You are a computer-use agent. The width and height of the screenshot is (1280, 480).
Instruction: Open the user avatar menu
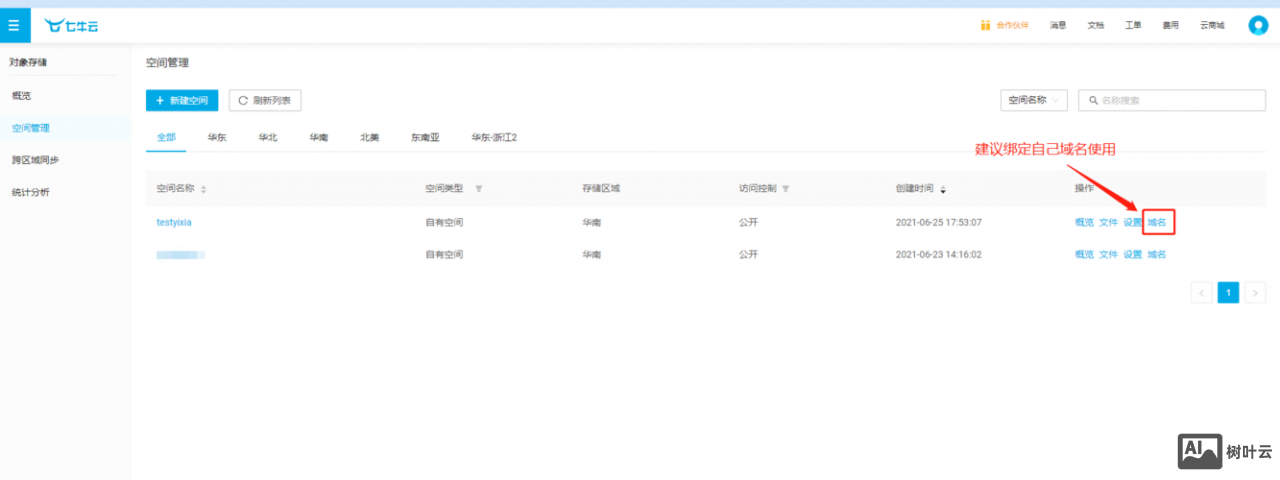coord(1258,25)
